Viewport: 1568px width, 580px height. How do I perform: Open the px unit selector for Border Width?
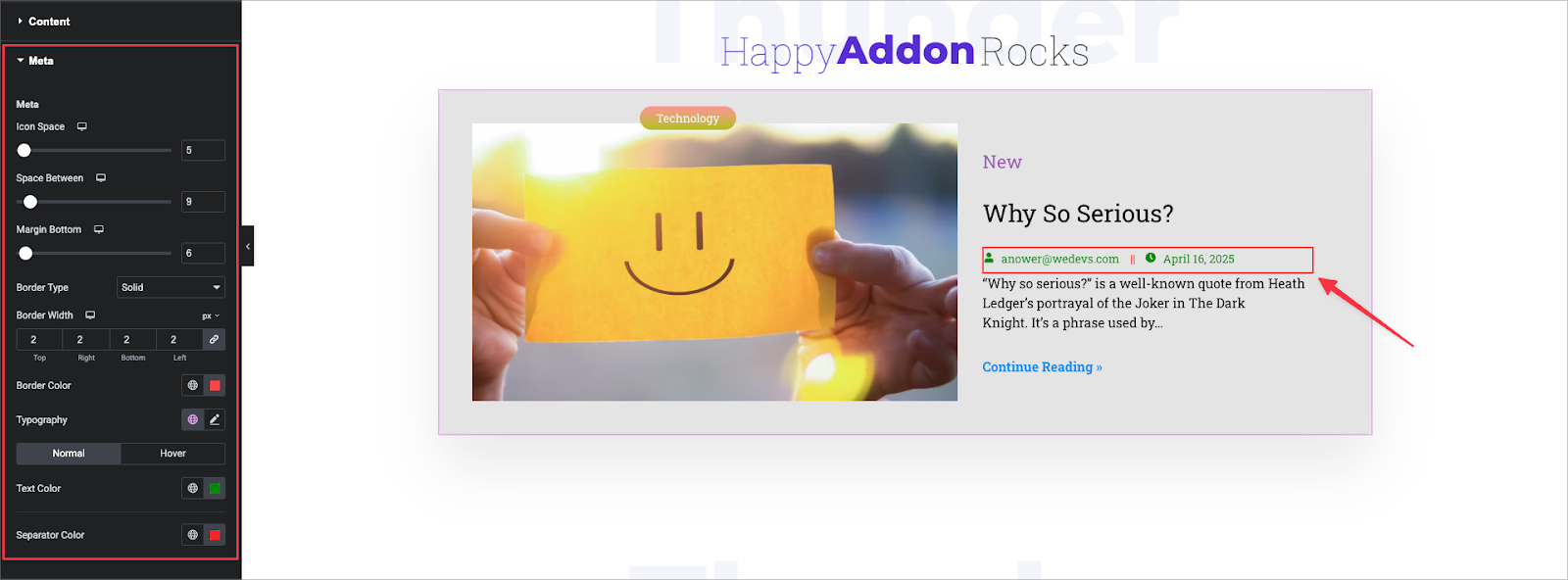point(211,315)
